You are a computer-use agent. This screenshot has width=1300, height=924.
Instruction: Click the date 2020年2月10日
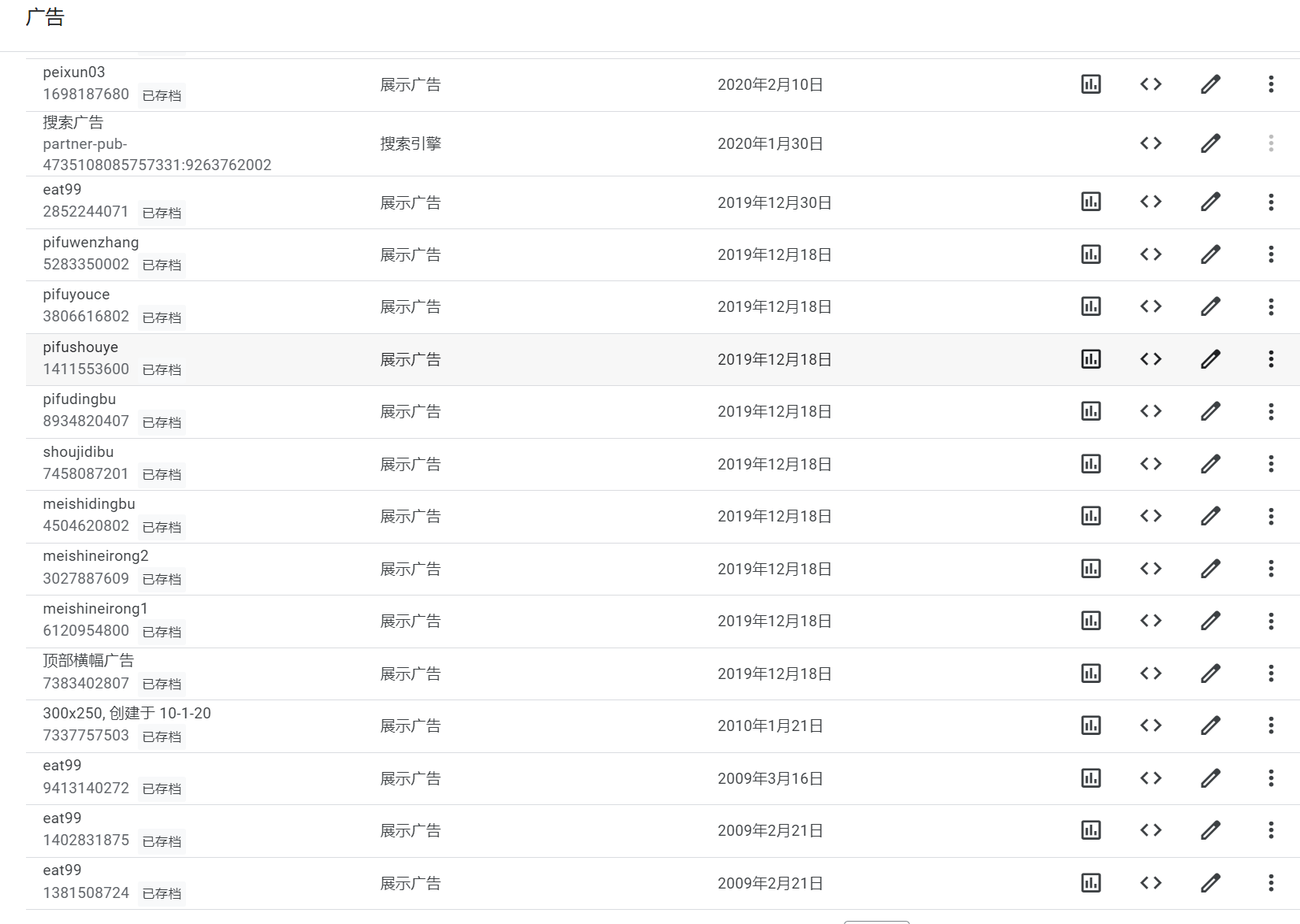771,85
